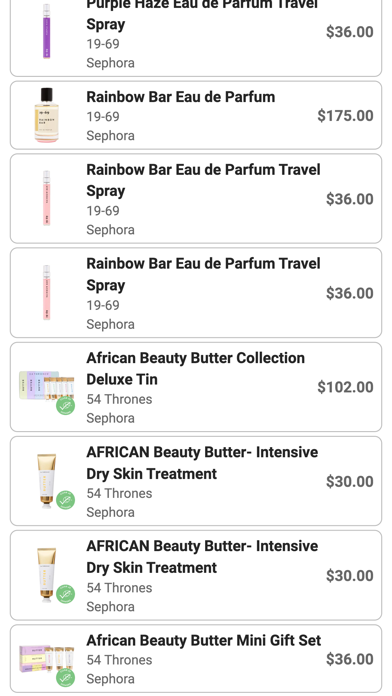The width and height of the screenshot is (392, 696).
Task: Tap the Purple Haze travel spray thumbnail
Action: (x=46, y=31)
